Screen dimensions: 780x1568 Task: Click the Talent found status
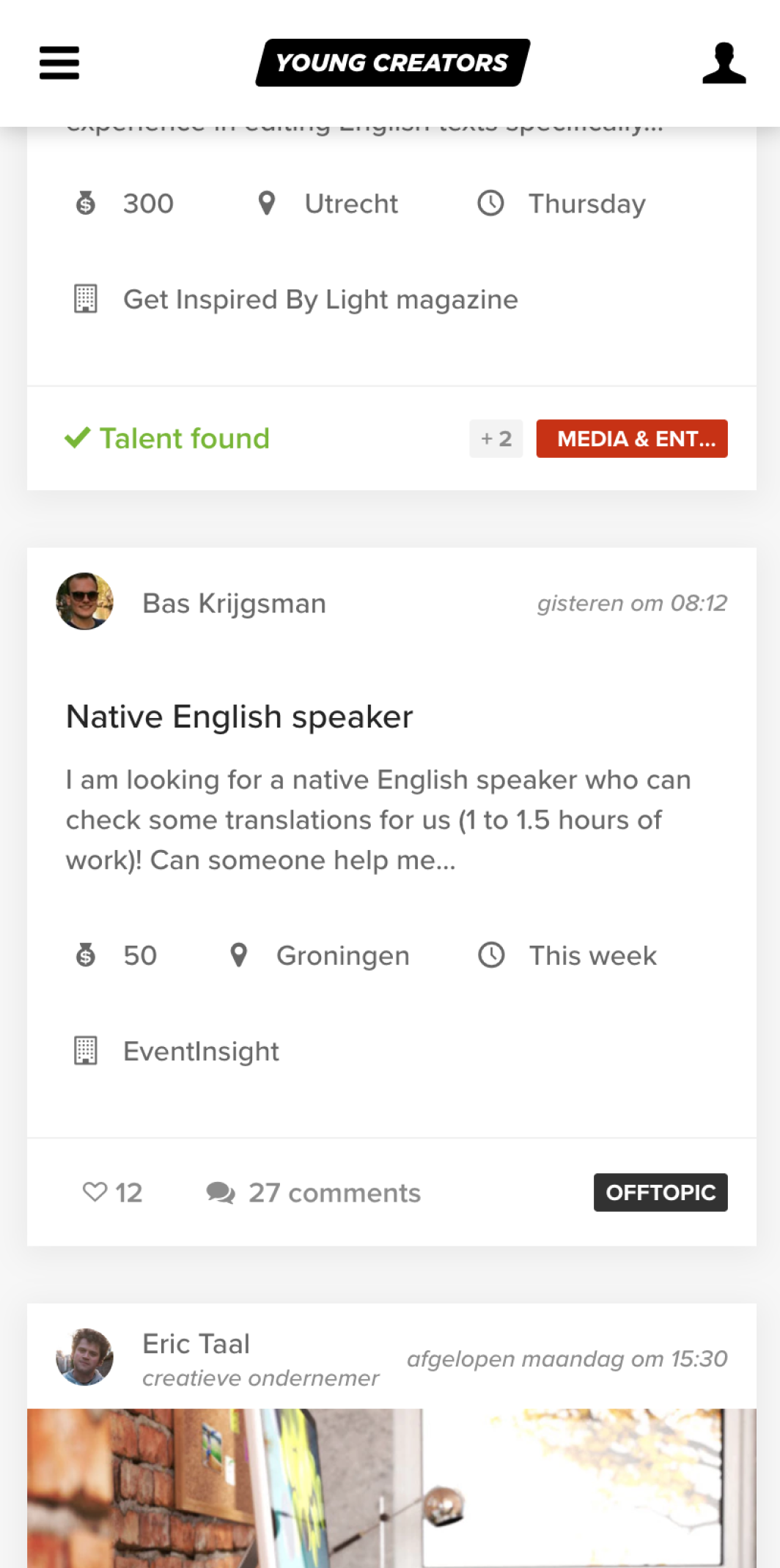tap(167, 438)
